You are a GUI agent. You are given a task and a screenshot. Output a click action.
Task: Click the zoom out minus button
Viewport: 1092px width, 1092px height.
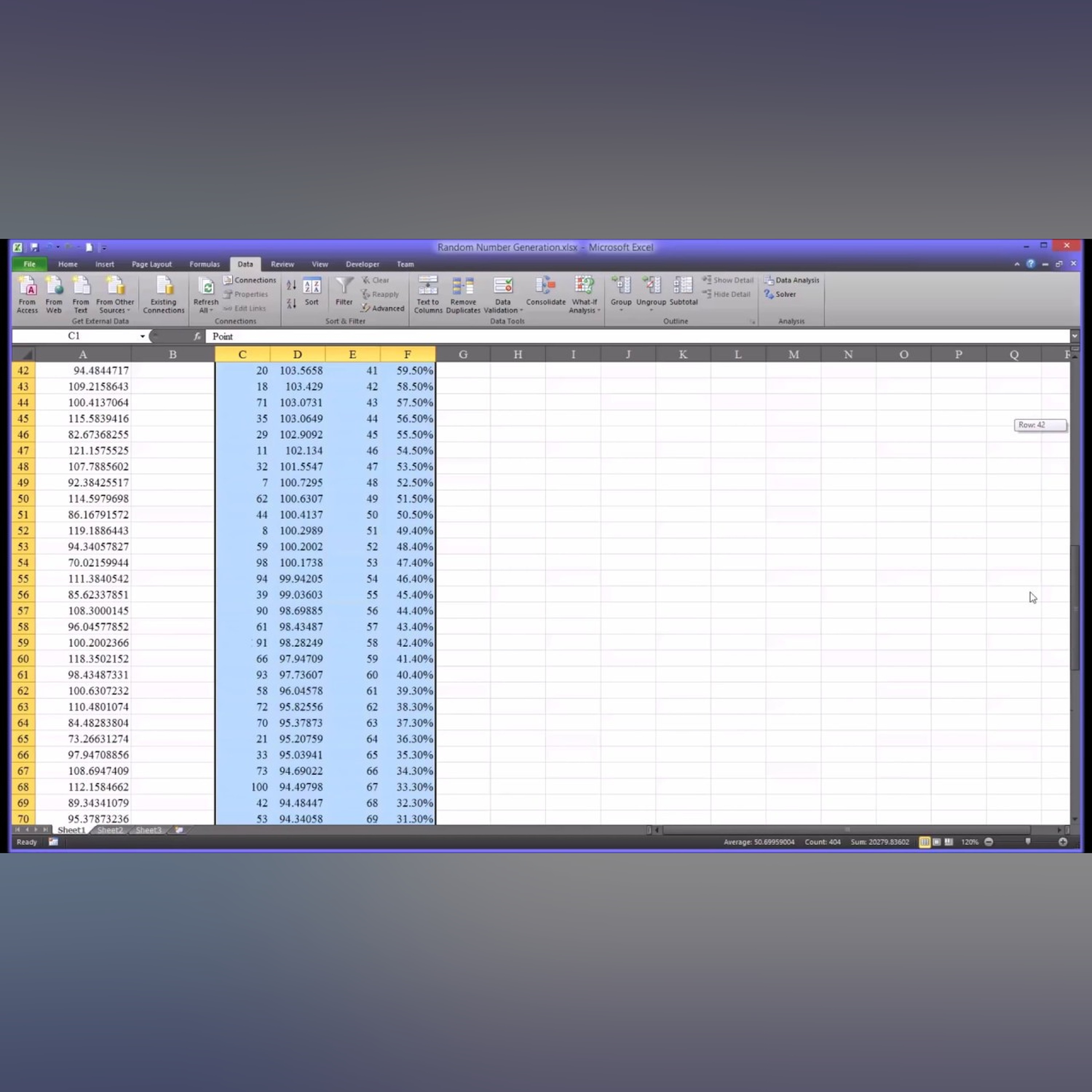point(989,842)
